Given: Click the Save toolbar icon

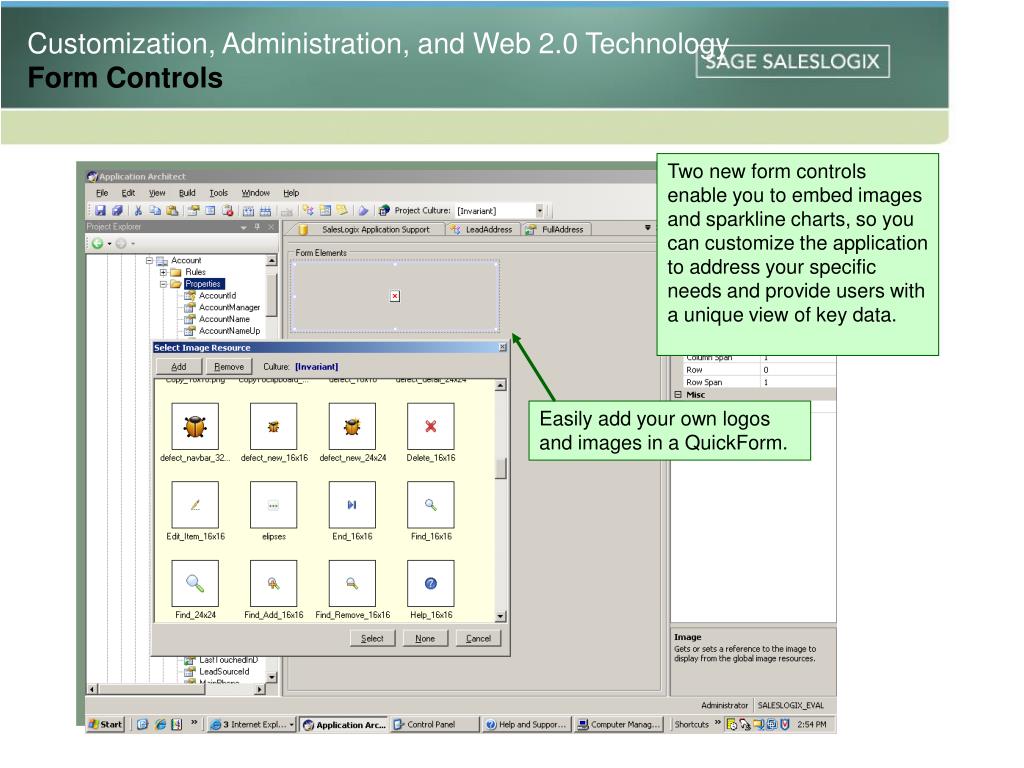Looking at the screenshot, I should [100, 210].
